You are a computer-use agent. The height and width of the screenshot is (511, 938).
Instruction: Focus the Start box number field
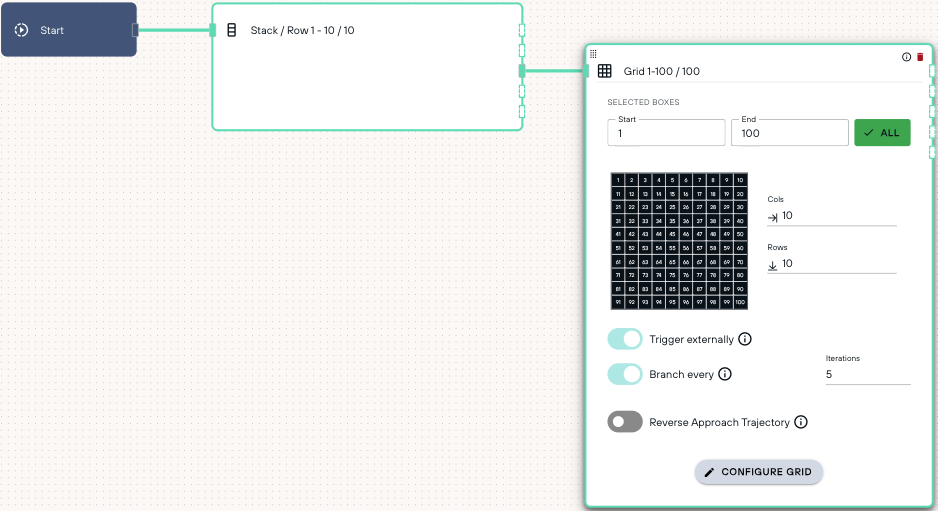coord(666,133)
